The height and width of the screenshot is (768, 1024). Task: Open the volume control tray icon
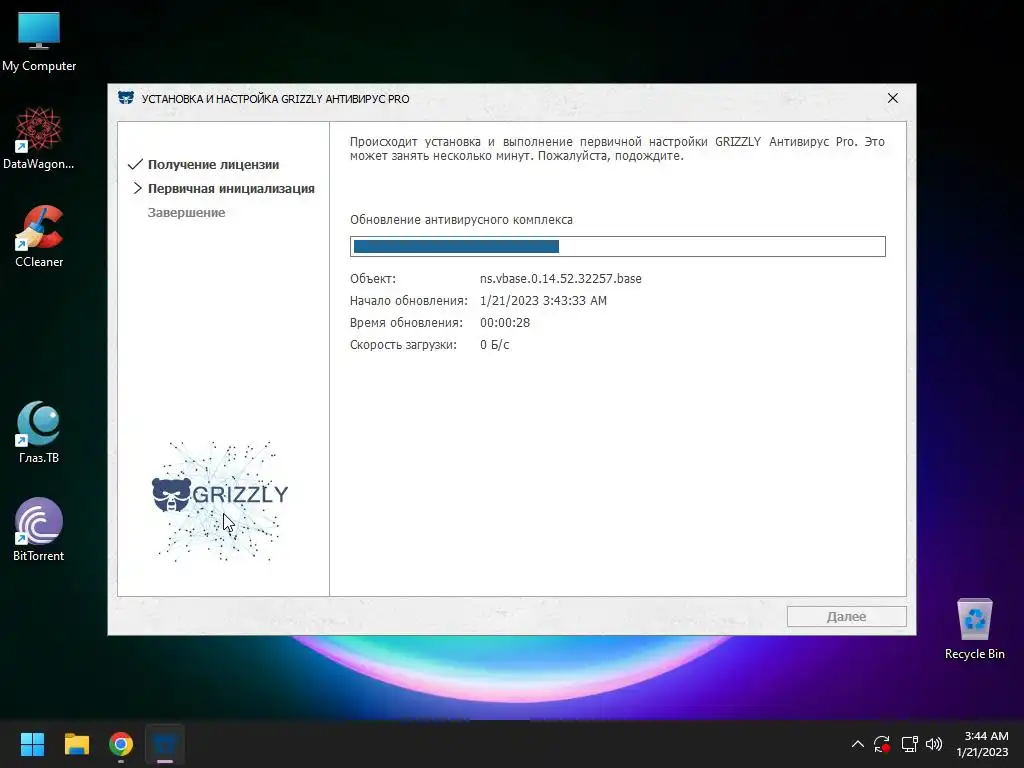tap(934, 744)
